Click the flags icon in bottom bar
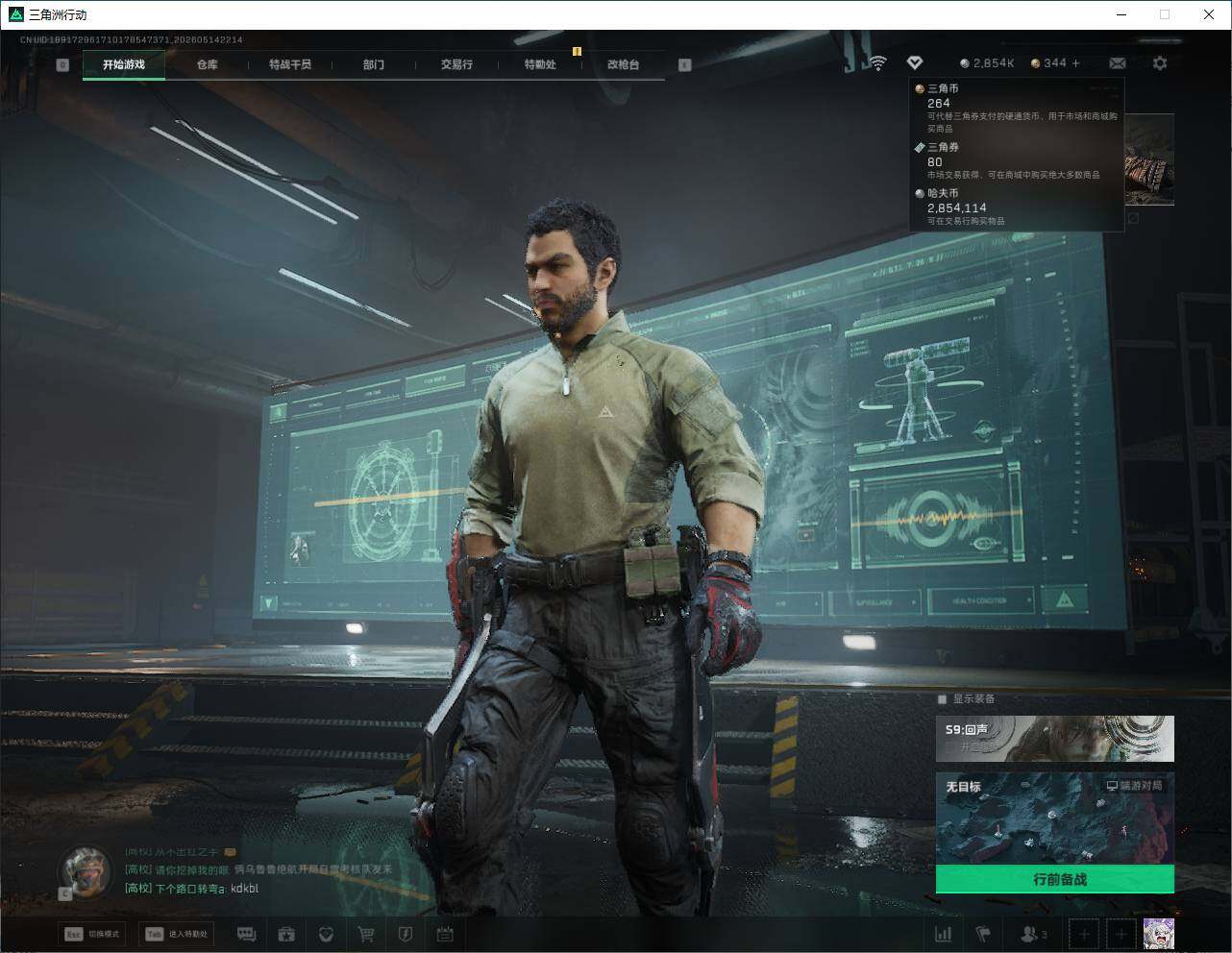The image size is (1232, 953). click(x=982, y=934)
